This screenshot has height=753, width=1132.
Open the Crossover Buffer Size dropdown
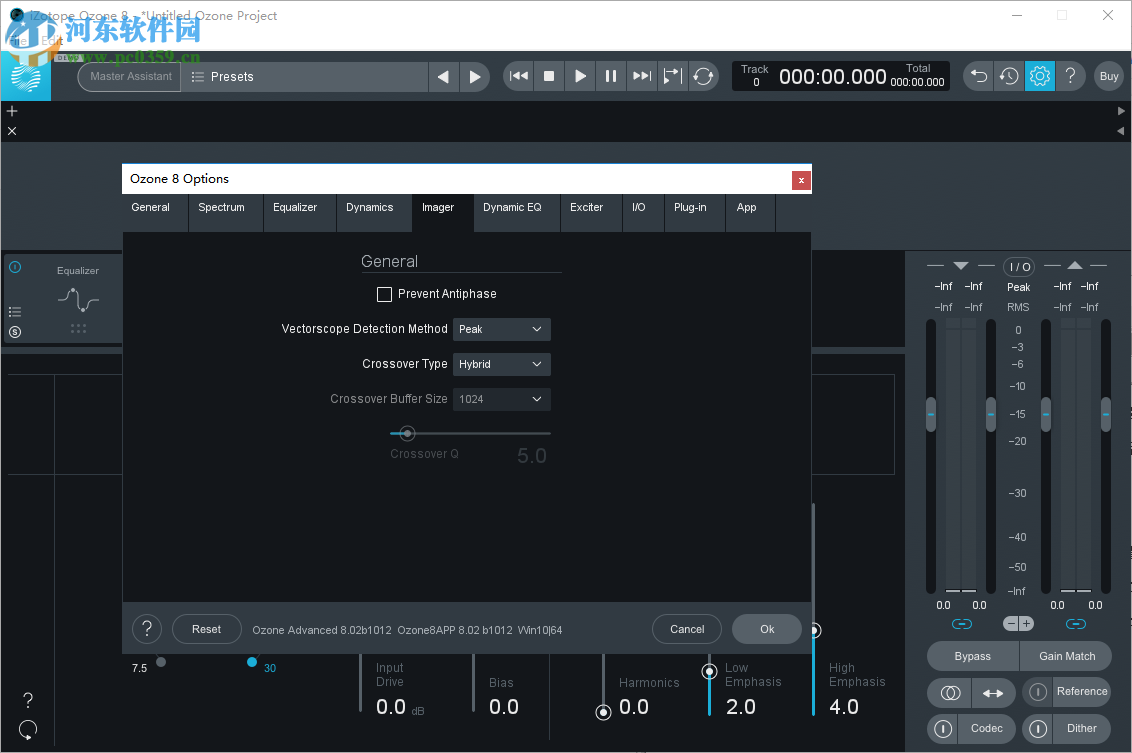[x=501, y=399]
